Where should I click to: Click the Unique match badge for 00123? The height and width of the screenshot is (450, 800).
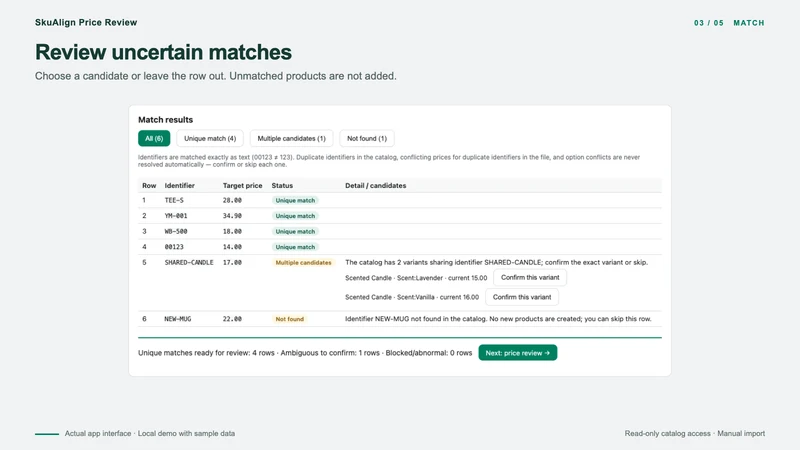[x=295, y=247]
